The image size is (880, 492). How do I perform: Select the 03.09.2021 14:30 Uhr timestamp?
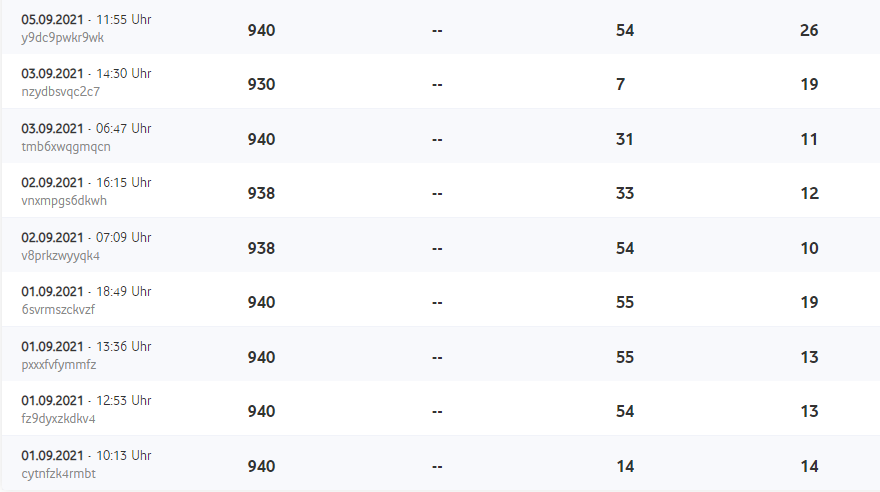coord(86,74)
